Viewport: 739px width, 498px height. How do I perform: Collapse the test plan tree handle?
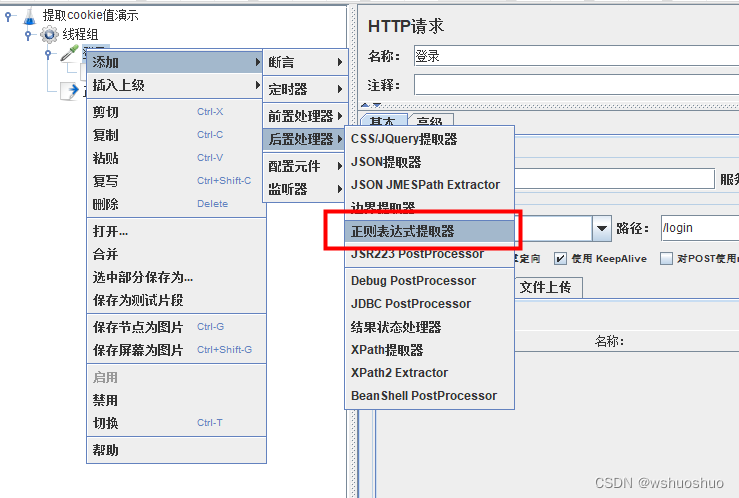click(8, 16)
